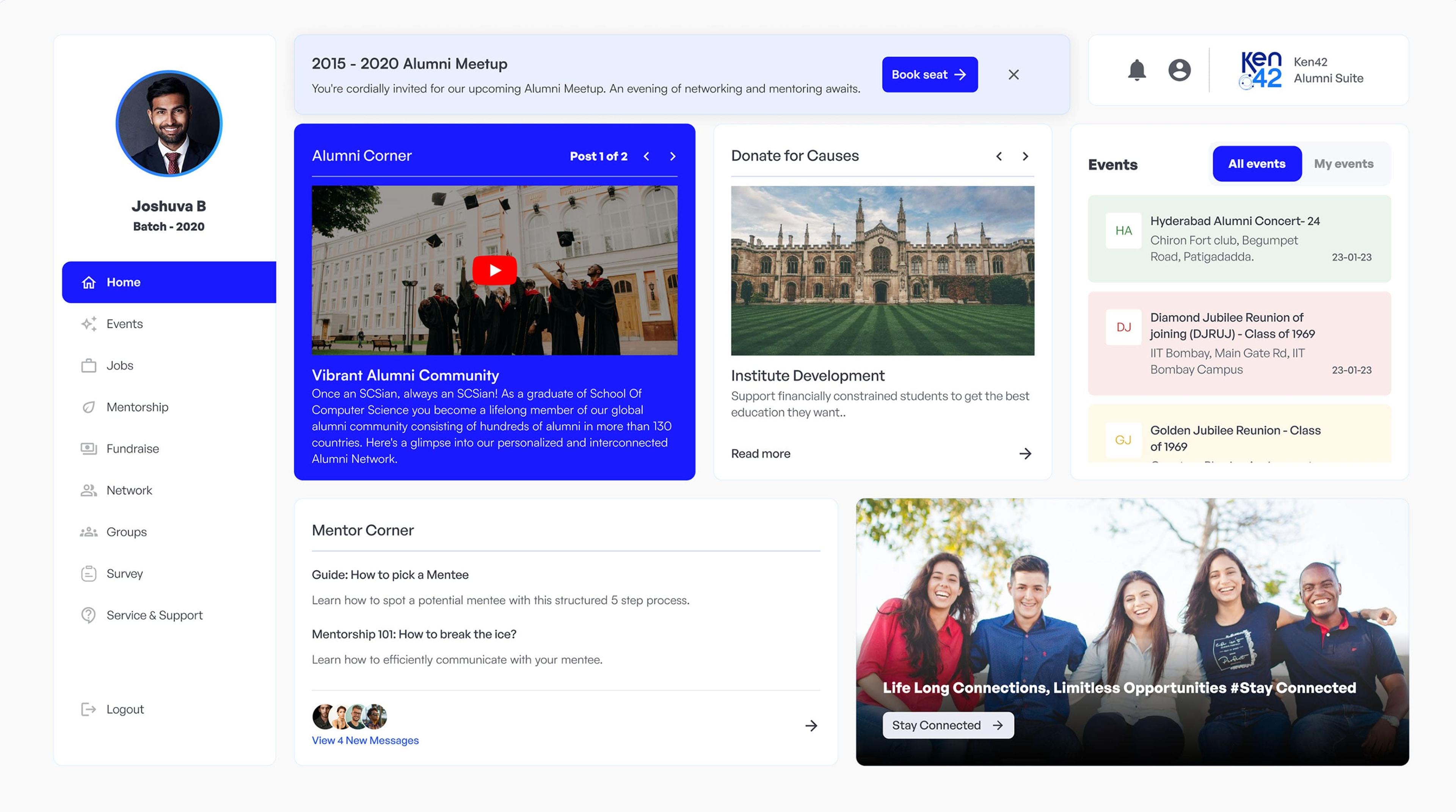
Task: Show next Alumni Corner post
Action: point(673,157)
